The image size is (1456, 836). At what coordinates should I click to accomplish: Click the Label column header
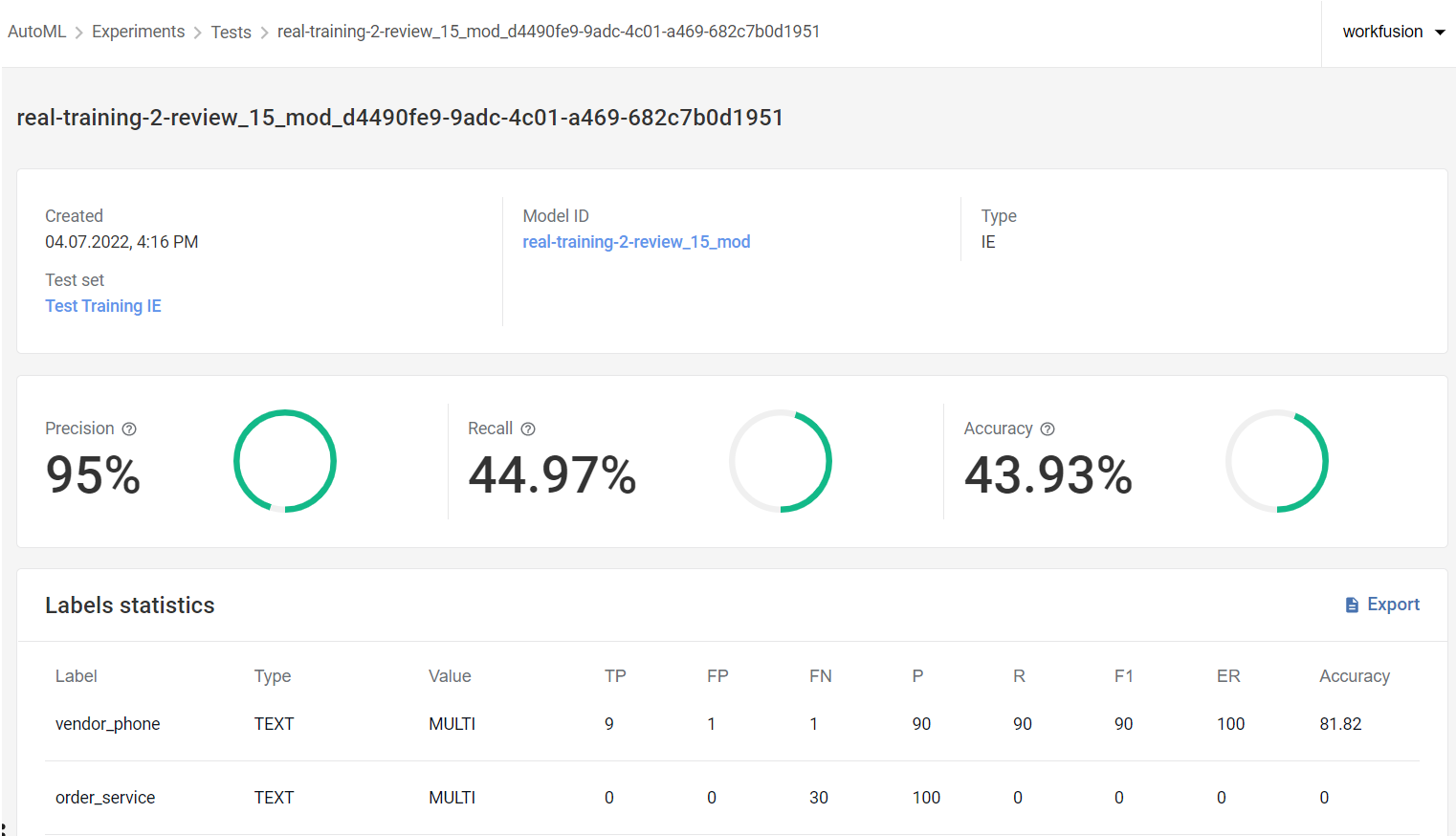(77, 676)
